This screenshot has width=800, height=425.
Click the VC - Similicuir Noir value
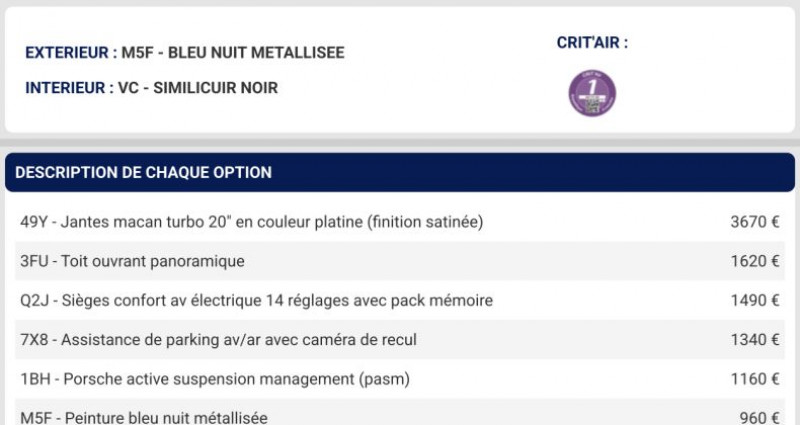coord(198,88)
